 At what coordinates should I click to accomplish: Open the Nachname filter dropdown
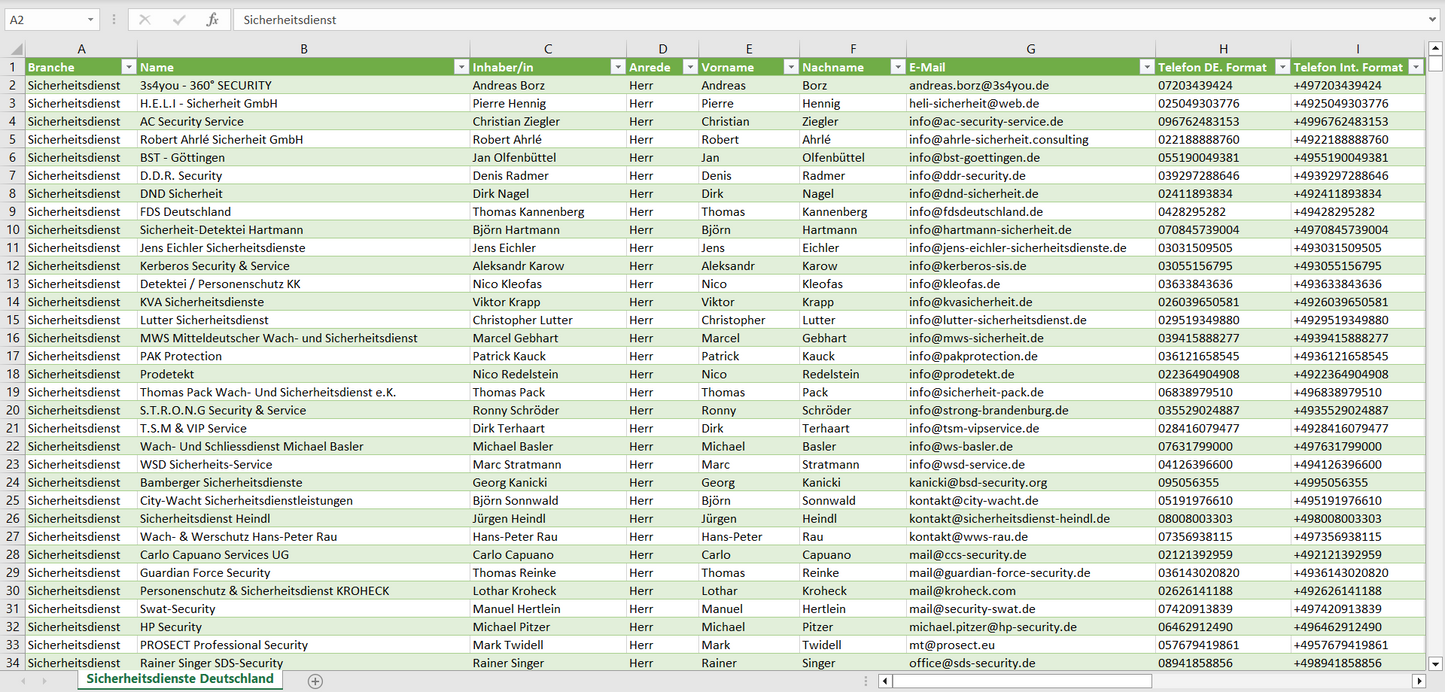(897, 67)
